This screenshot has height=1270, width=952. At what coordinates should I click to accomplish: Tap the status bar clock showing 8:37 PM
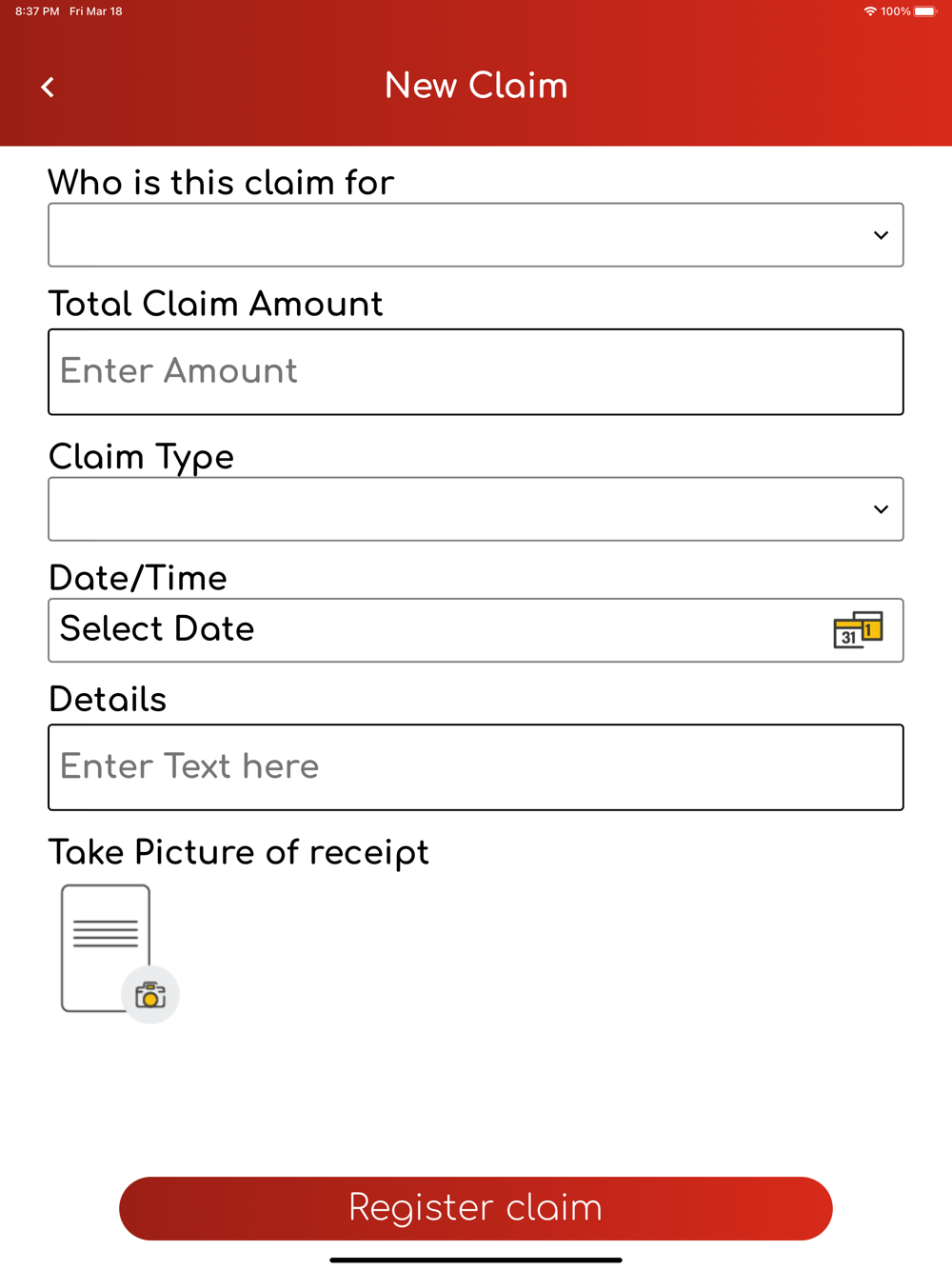point(37,11)
